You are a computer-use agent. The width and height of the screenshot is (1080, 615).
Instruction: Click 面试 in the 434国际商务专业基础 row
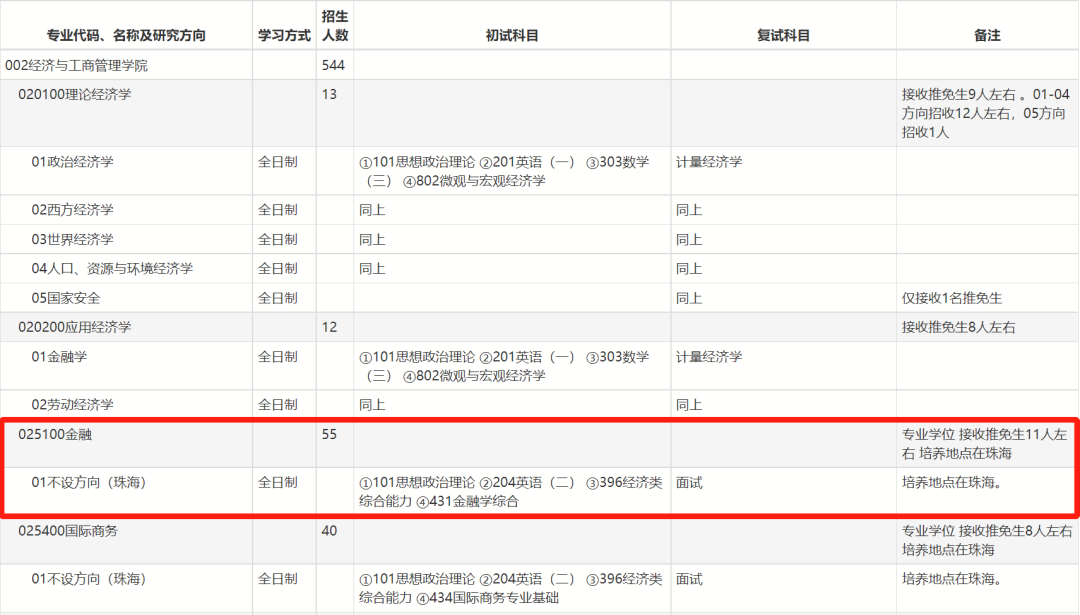689,579
